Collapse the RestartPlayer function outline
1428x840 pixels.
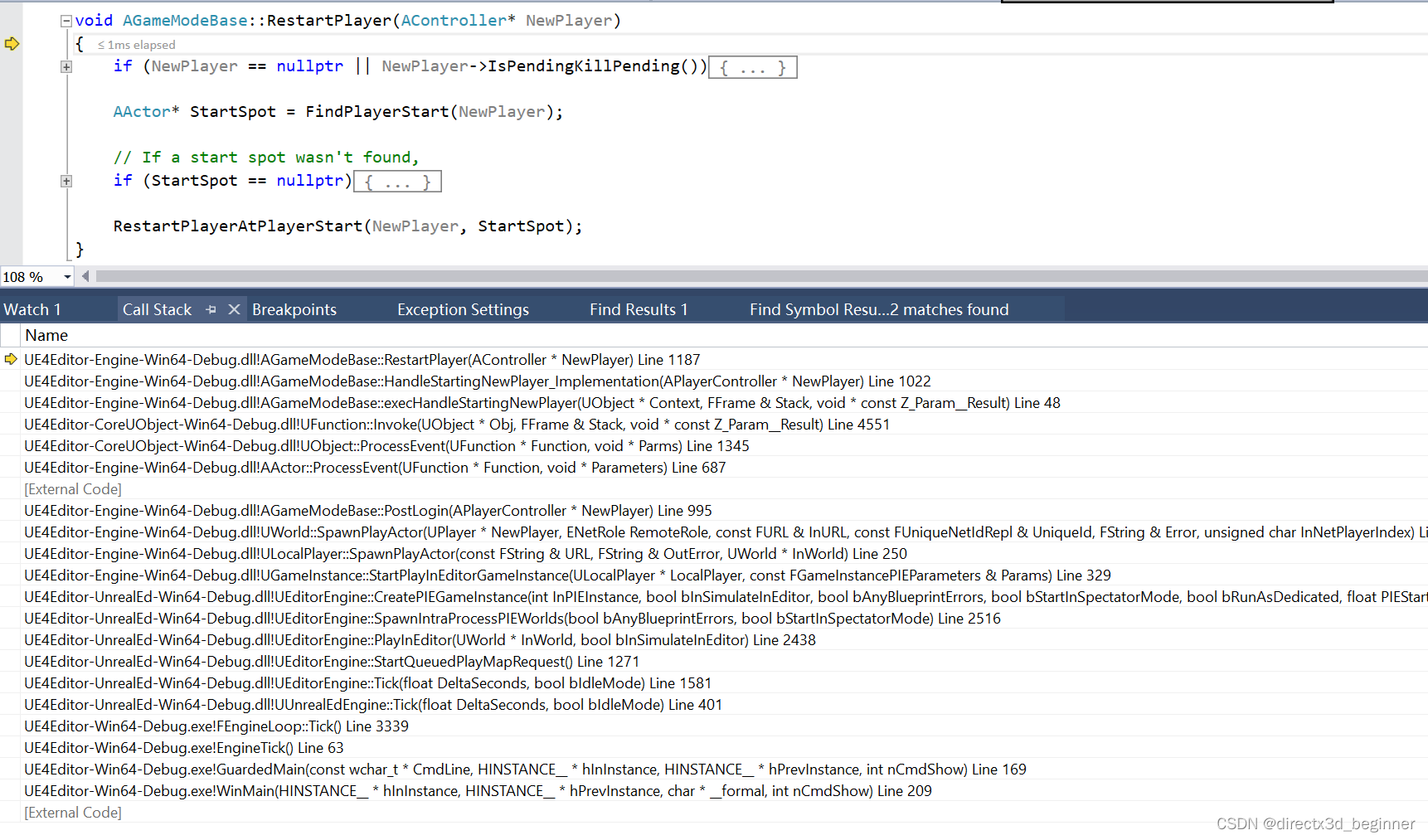pos(66,22)
